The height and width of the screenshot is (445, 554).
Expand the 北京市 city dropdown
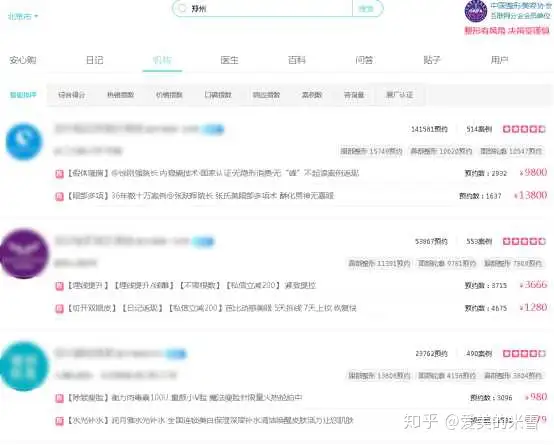click(23, 16)
